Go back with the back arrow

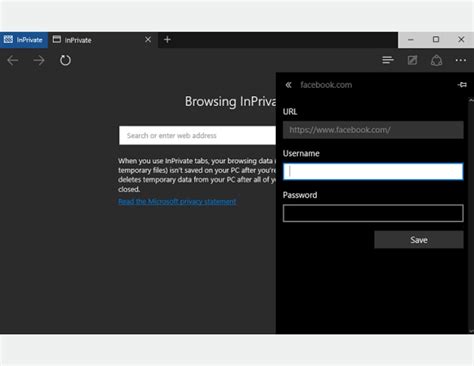pyautogui.click(x=13, y=60)
